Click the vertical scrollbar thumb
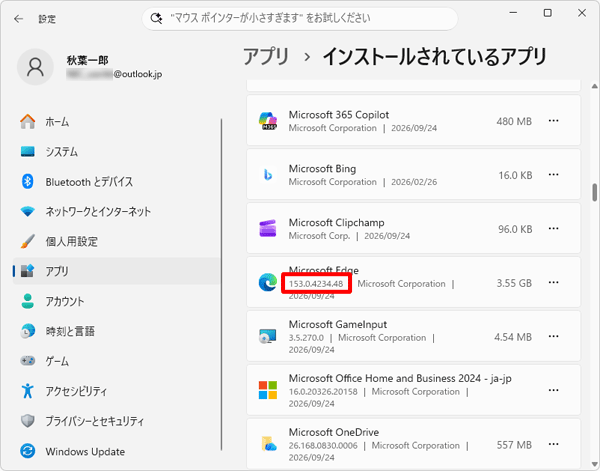 coord(594,192)
